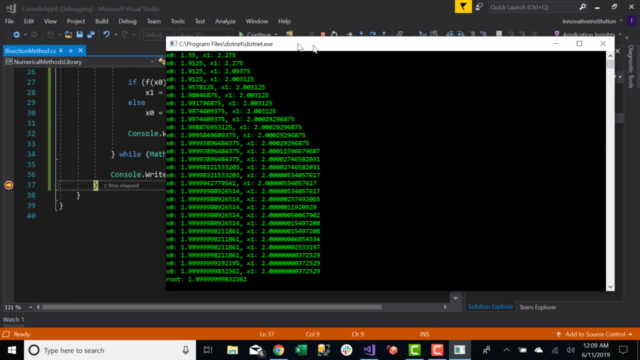The image size is (640, 360).
Task: Click the purple account avatar icon
Action: click(631, 21)
